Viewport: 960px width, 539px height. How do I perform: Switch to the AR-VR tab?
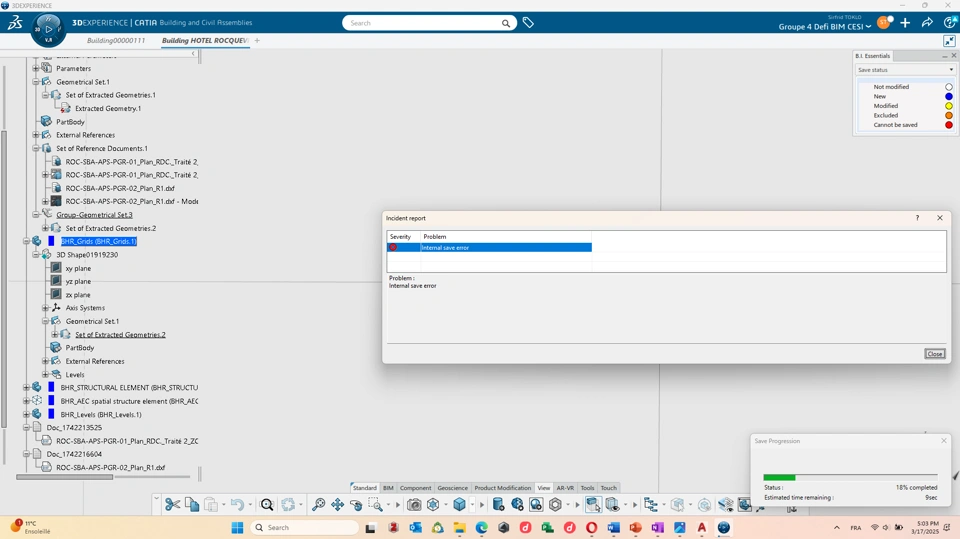tap(565, 488)
